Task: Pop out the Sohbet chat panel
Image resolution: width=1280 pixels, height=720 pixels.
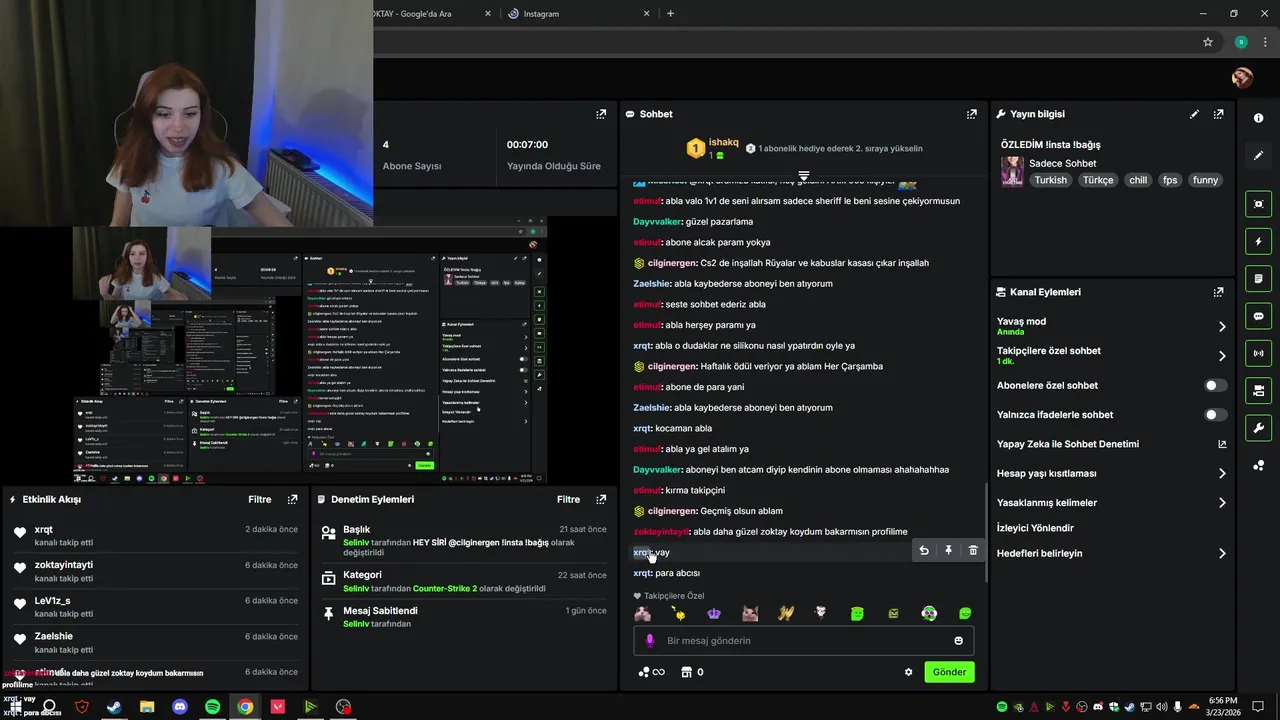Action: tap(971, 114)
